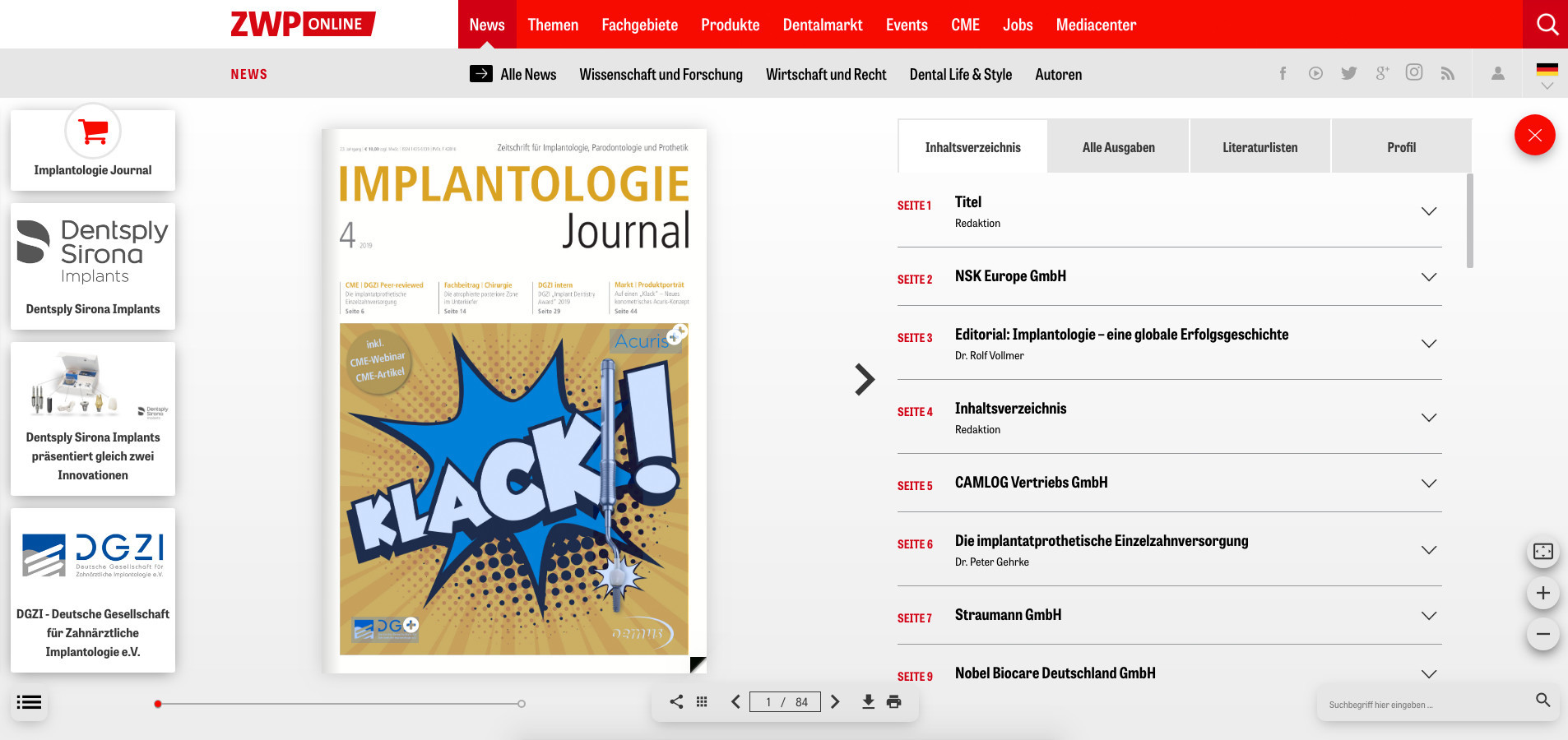1568x740 pixels.
Task: Go to previous page in toolbar
Action: point(735,701)
